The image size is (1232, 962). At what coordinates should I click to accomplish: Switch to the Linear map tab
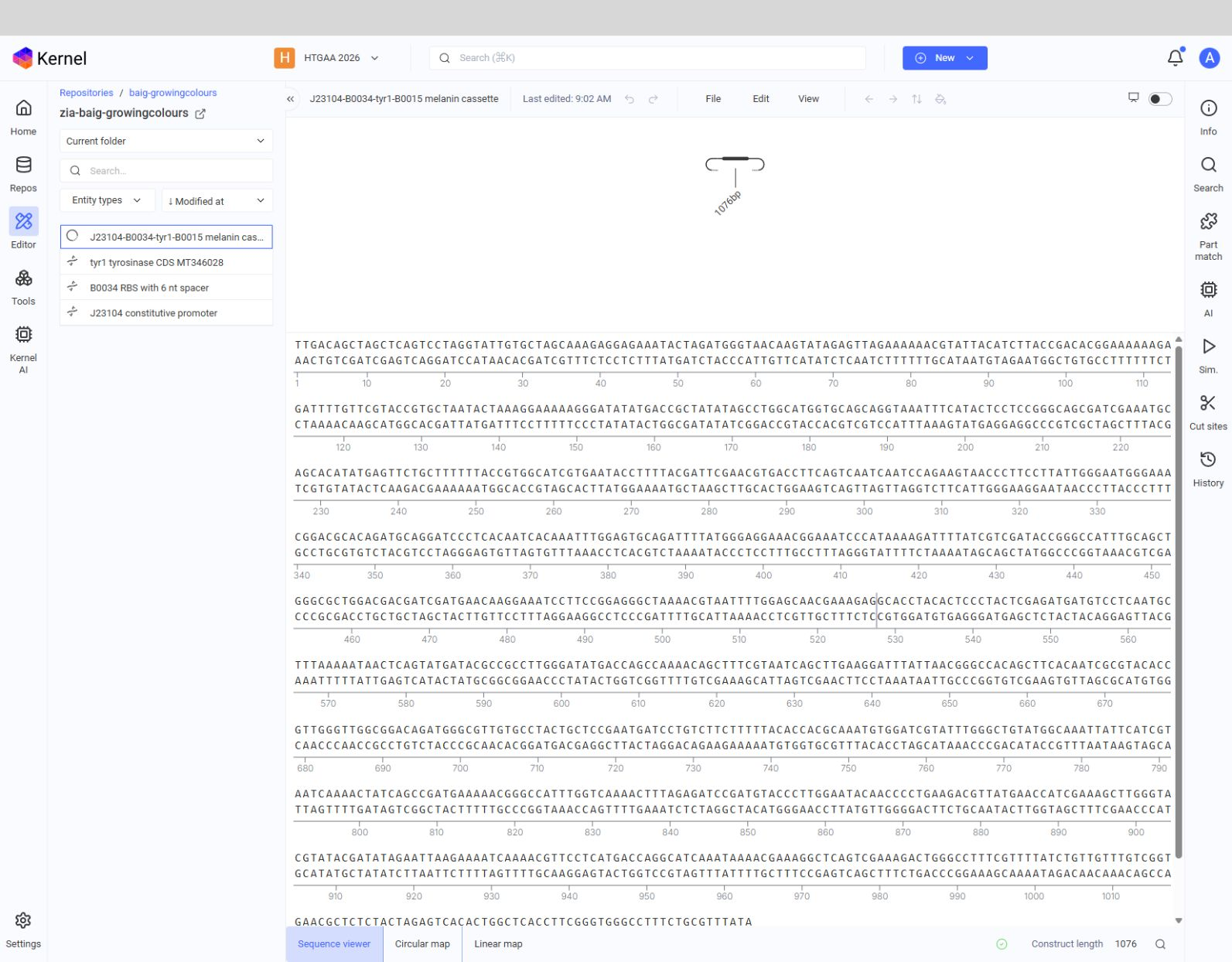498,944
